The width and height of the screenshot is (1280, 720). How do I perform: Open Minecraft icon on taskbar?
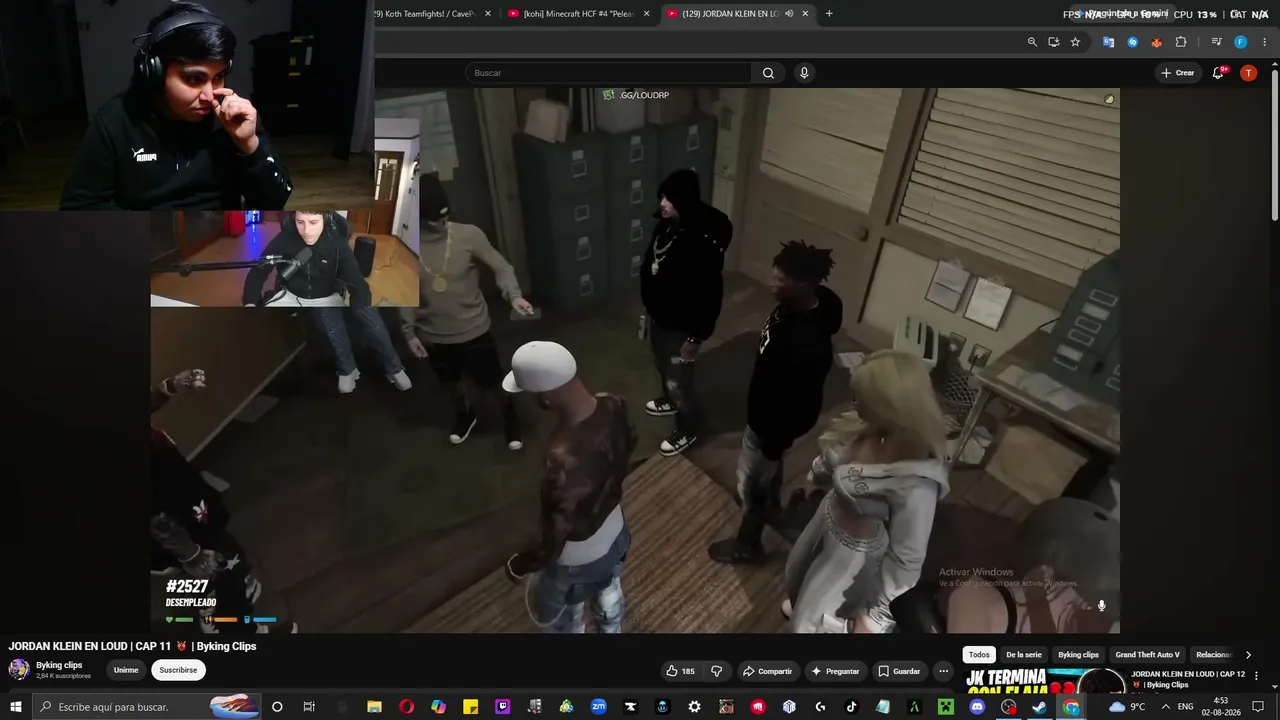946,707
